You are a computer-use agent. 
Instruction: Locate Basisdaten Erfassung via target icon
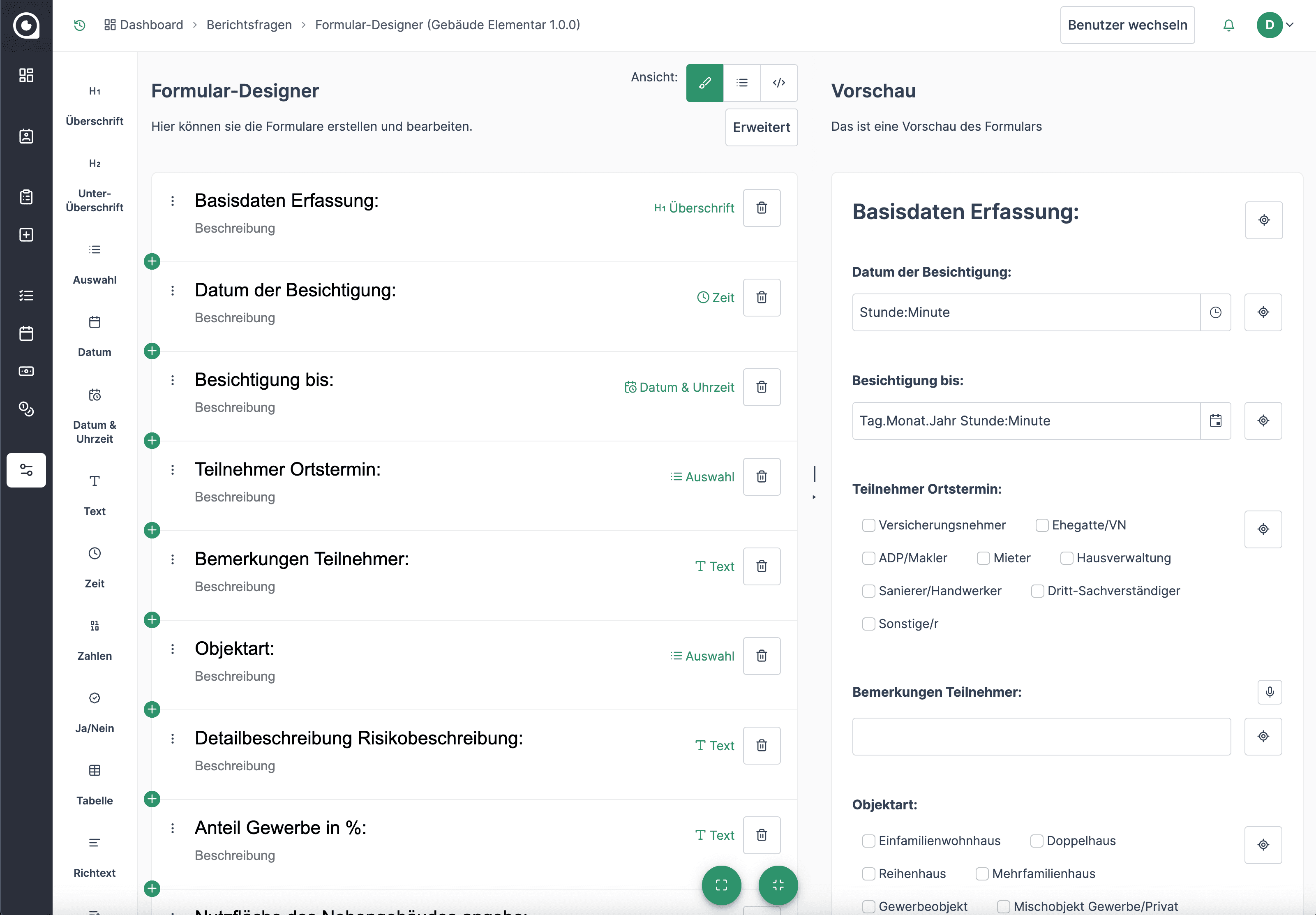(x=1264, y=220)
